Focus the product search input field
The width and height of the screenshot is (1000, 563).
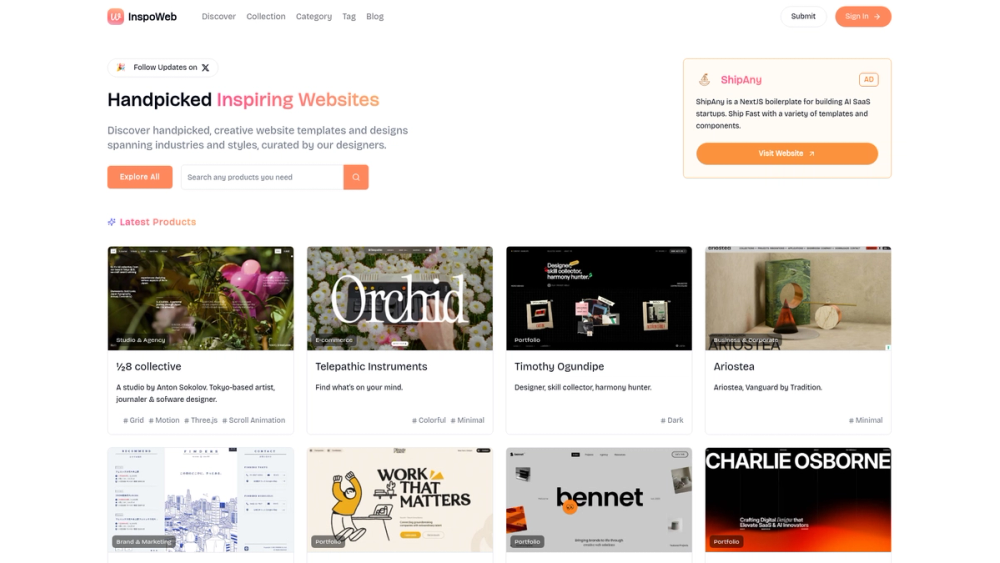[x=262, y=177]
